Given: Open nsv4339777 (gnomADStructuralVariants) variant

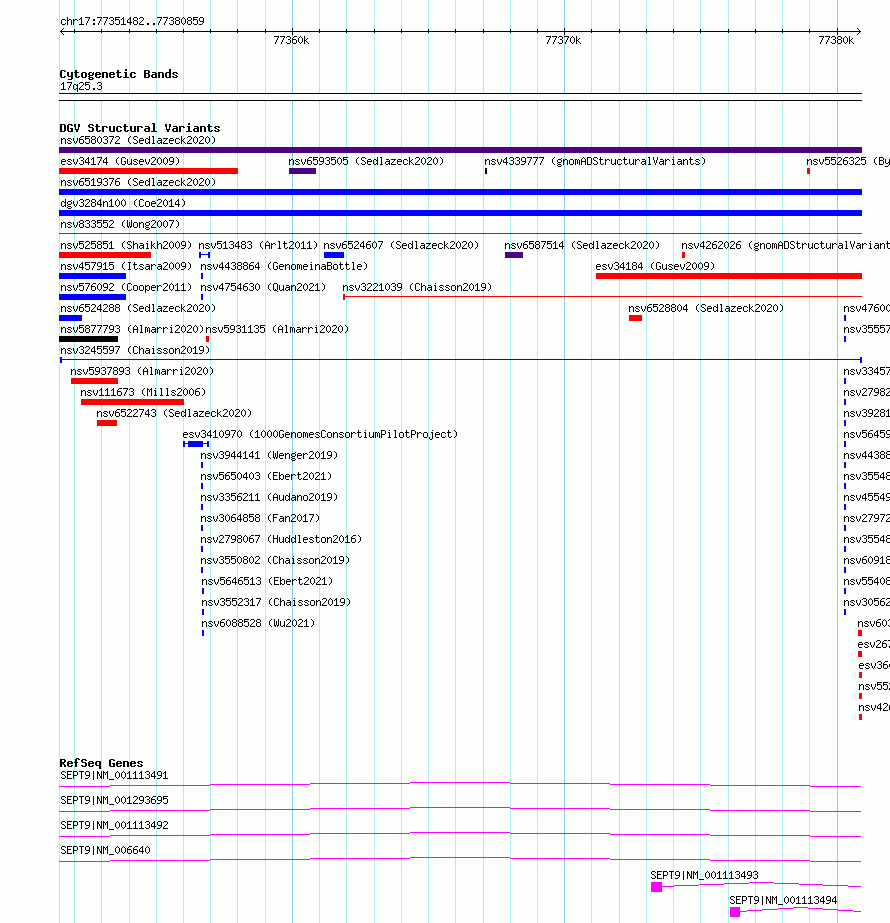Looking at the screenshot, I should tap(595, 161).
